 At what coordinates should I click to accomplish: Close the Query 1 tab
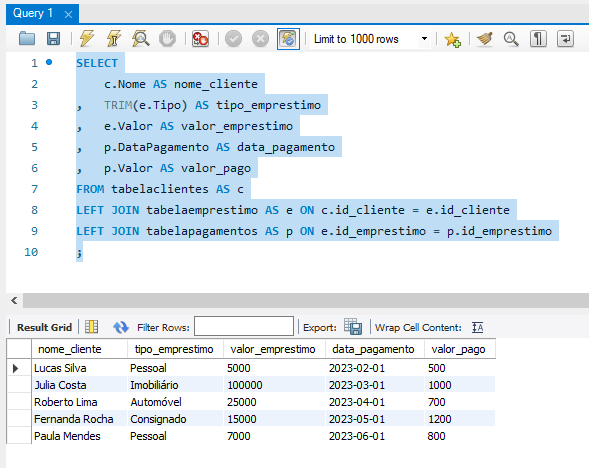click(x=68, y=15)
